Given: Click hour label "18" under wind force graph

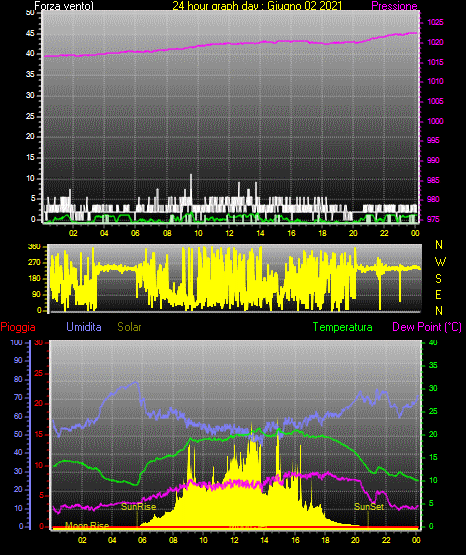Looking at the screenshot, I should [x=322, y=233].
